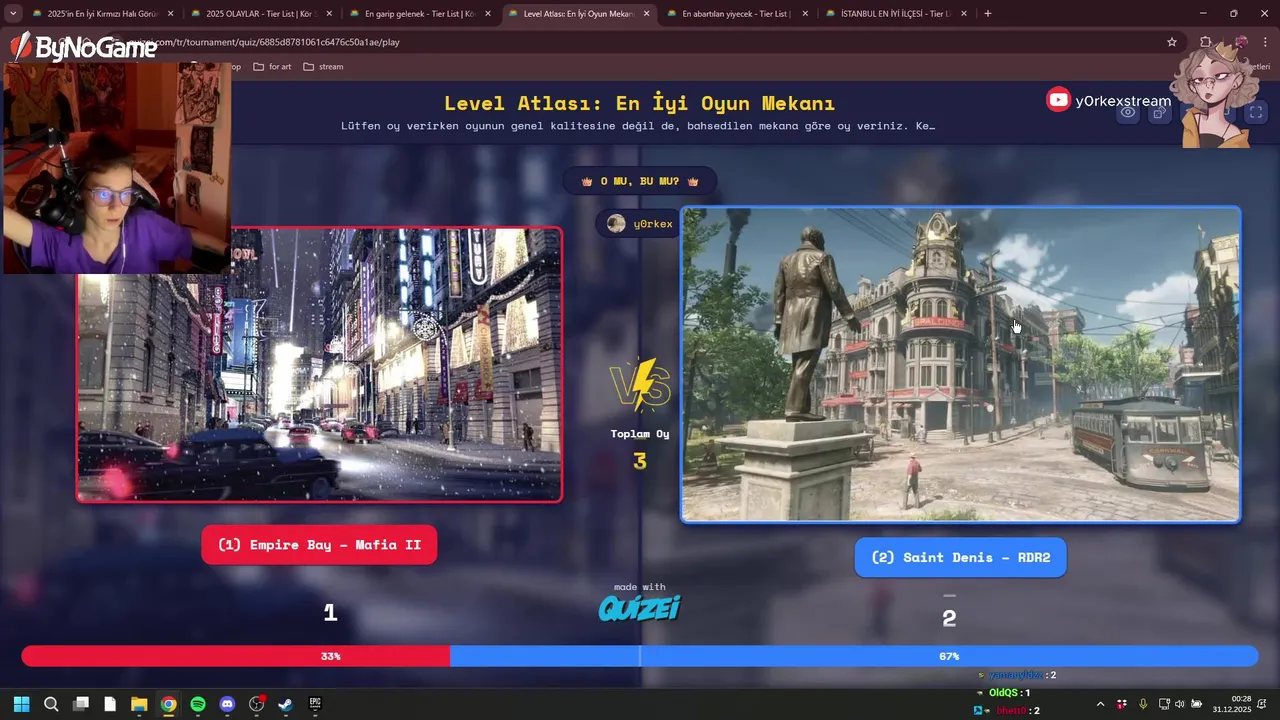
Task: Open the 'for art' bookmarks folder
Action: tap(272, 67)
